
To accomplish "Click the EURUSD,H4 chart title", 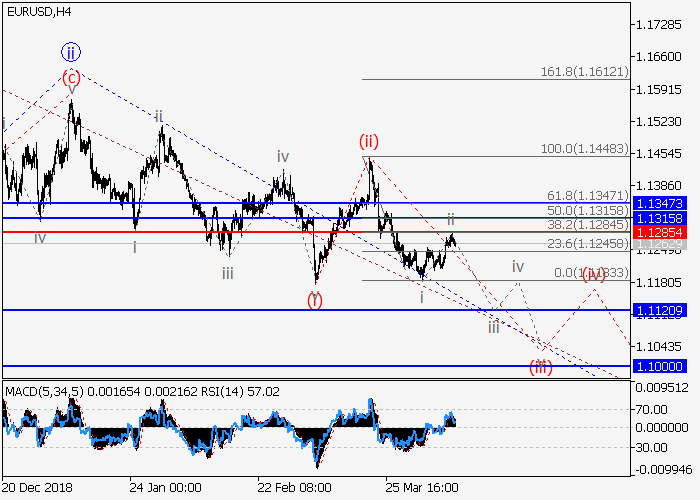I will (x=38, y=11).
